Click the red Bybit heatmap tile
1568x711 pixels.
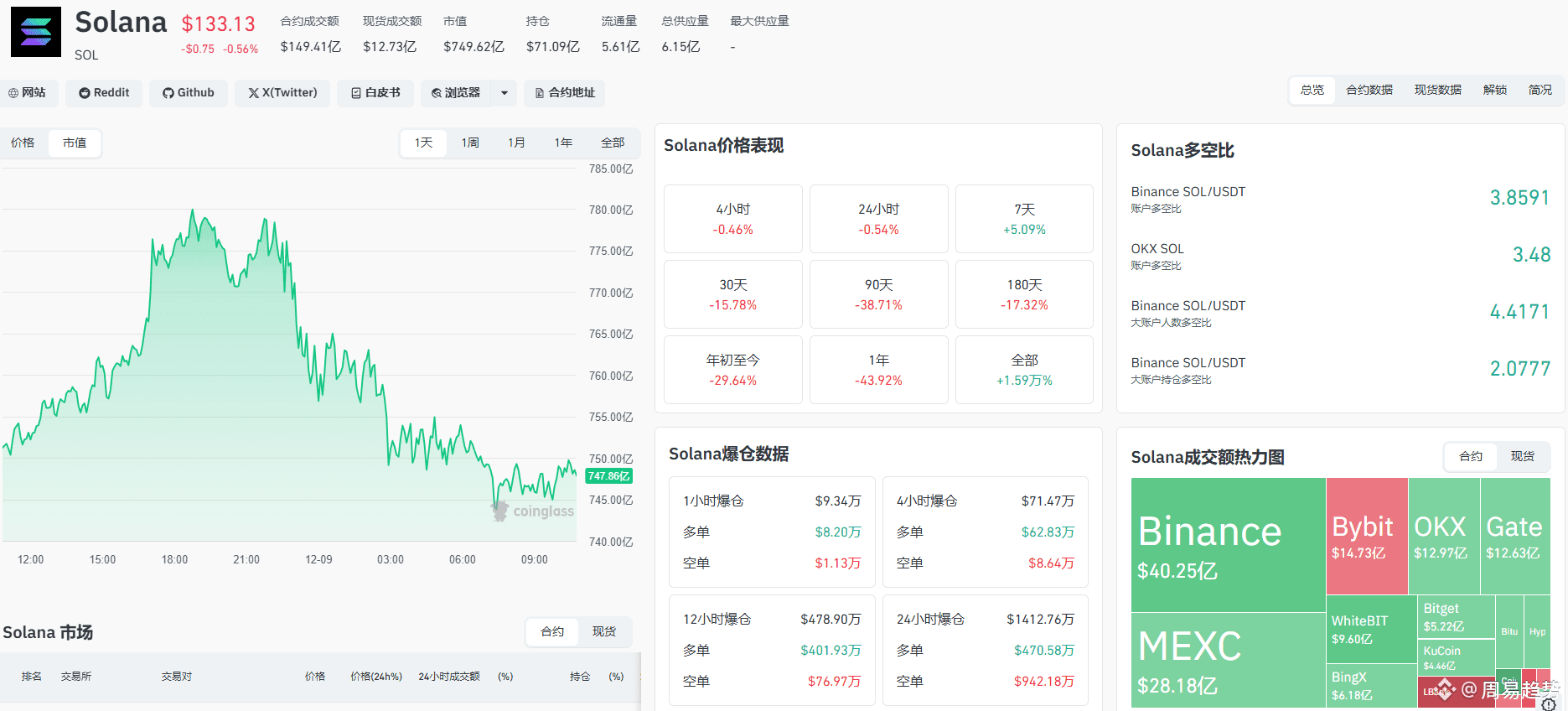click(x=1367, y=537)
